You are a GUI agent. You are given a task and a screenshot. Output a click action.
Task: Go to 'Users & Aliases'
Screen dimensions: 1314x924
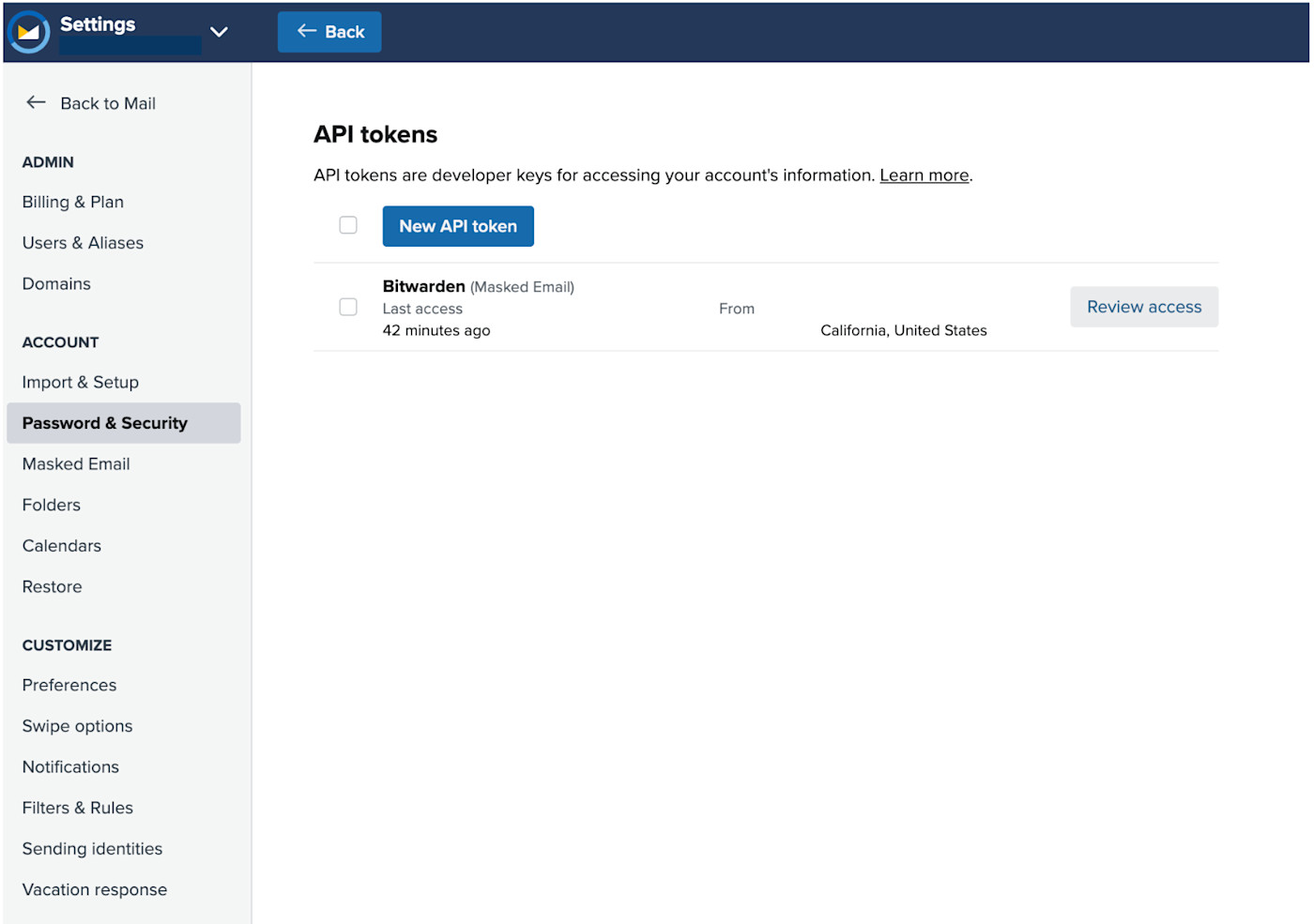[83, 242]
